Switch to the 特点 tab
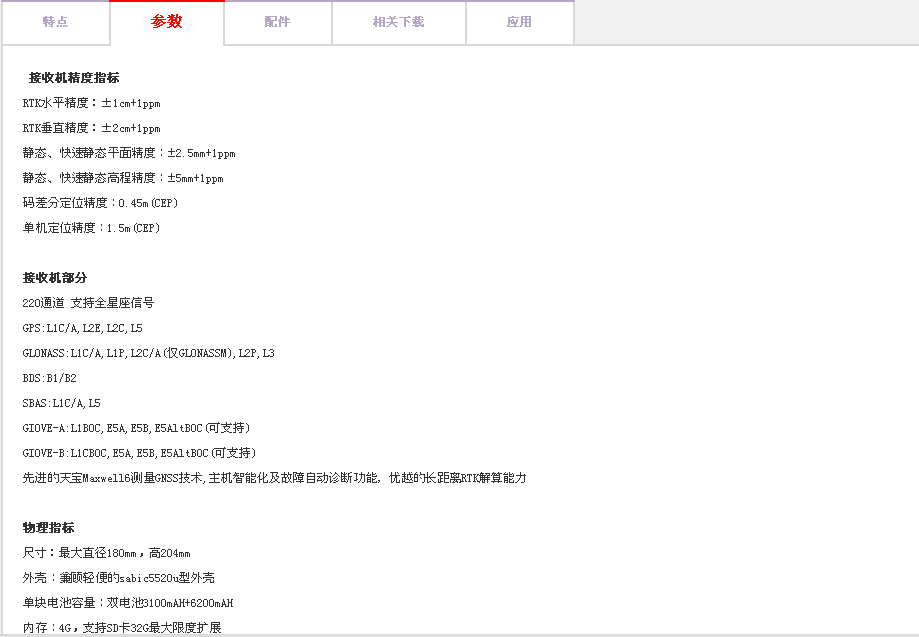The image size is (919, 637). 55,22
